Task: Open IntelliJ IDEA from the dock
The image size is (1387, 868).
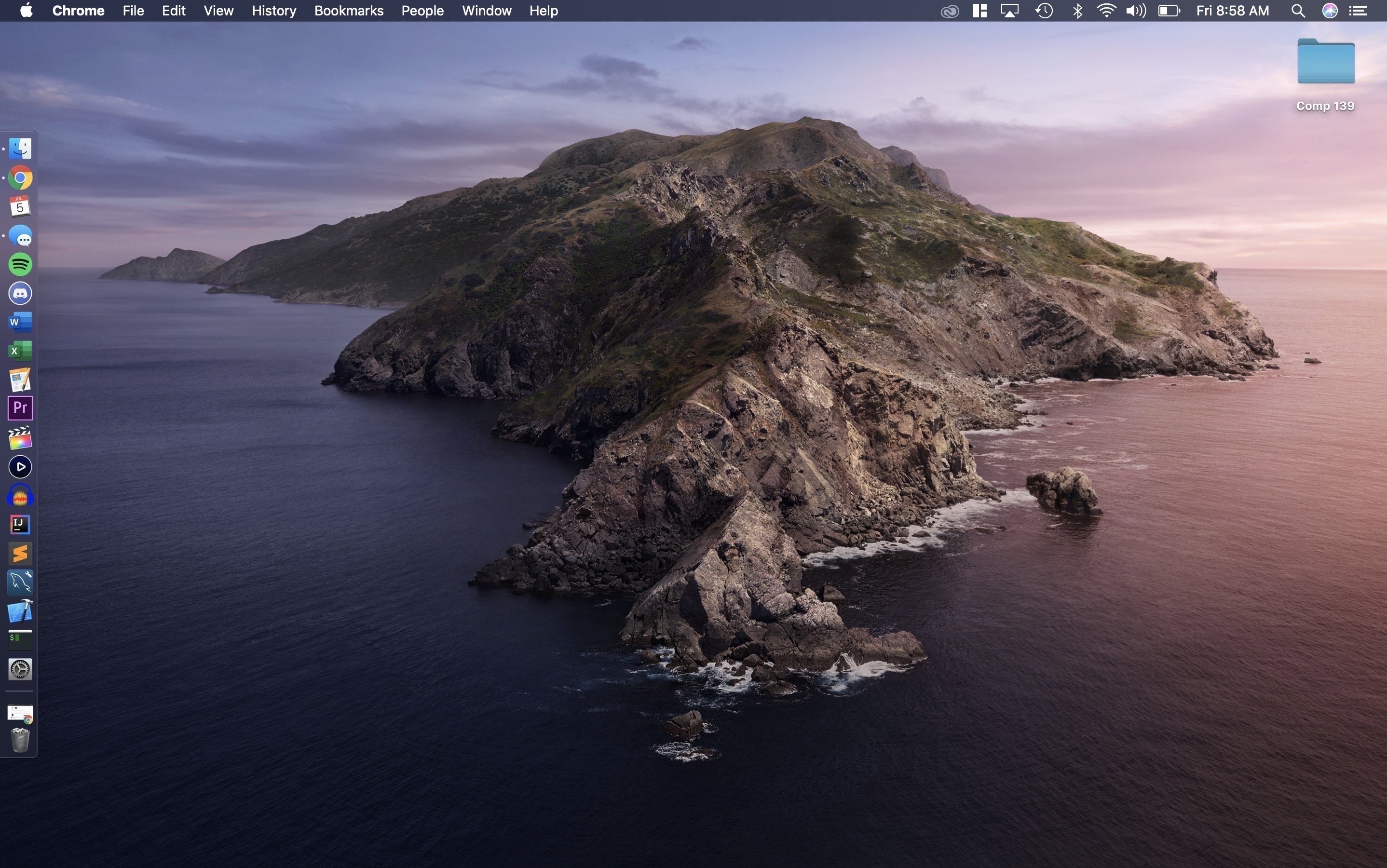Action: point(20,524)
